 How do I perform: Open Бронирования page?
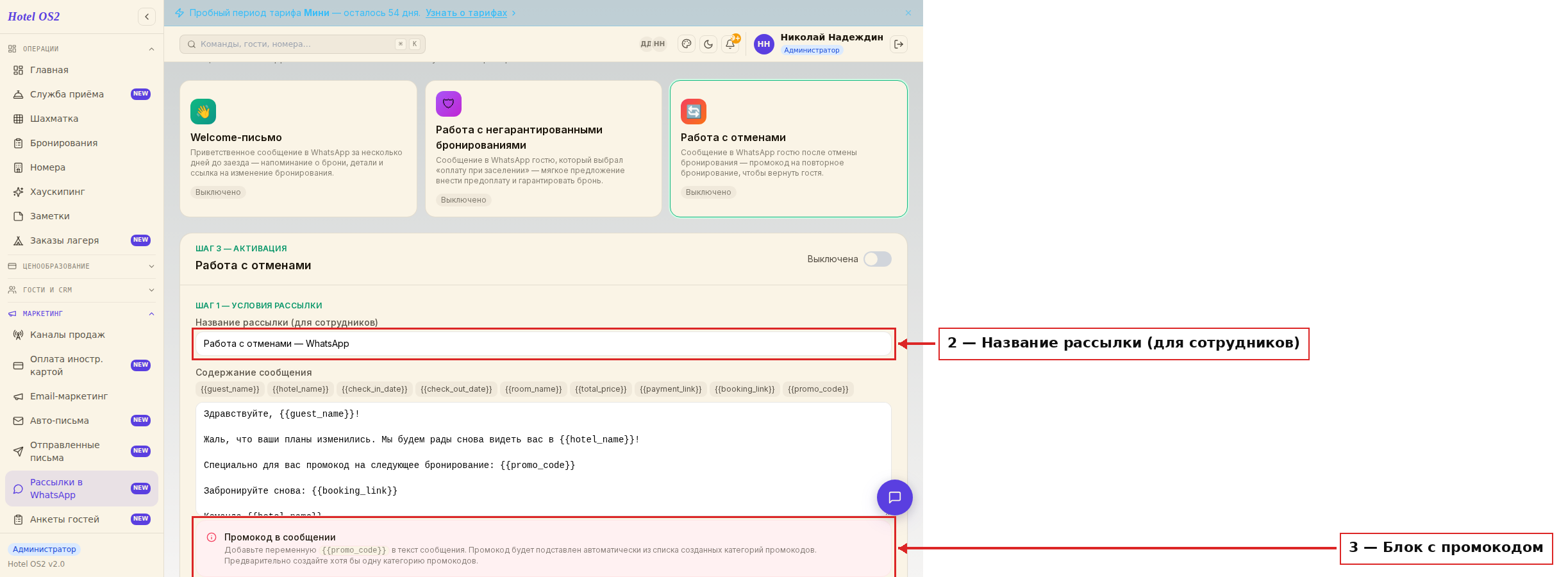pyautogui.click(x=81, y=143)
